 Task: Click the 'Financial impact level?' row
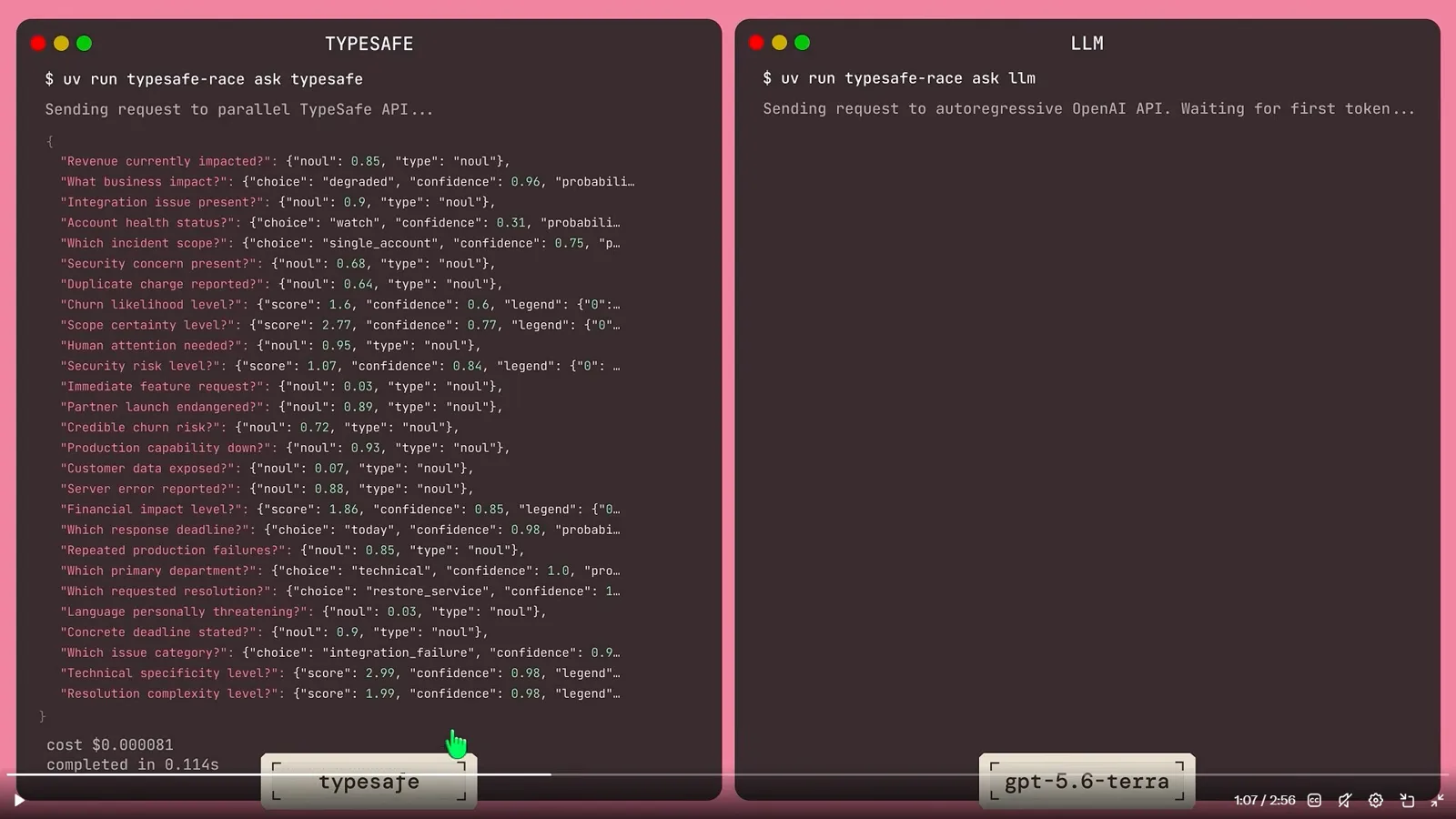point(340,510)
